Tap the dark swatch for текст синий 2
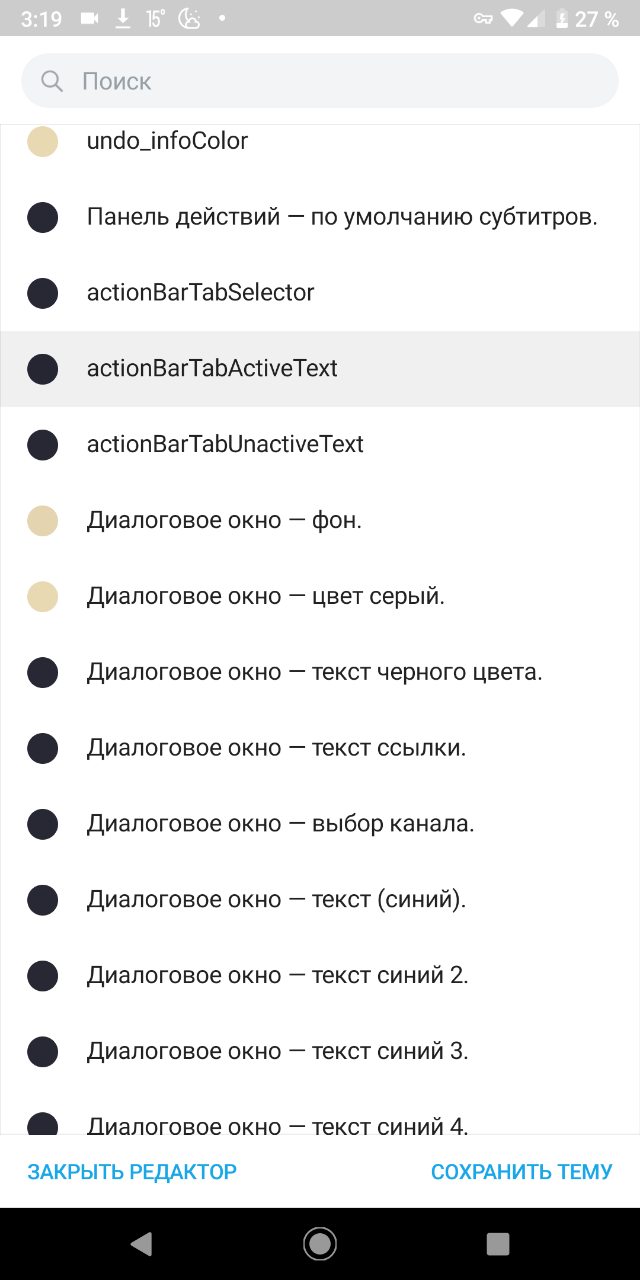 coord(42,977)
